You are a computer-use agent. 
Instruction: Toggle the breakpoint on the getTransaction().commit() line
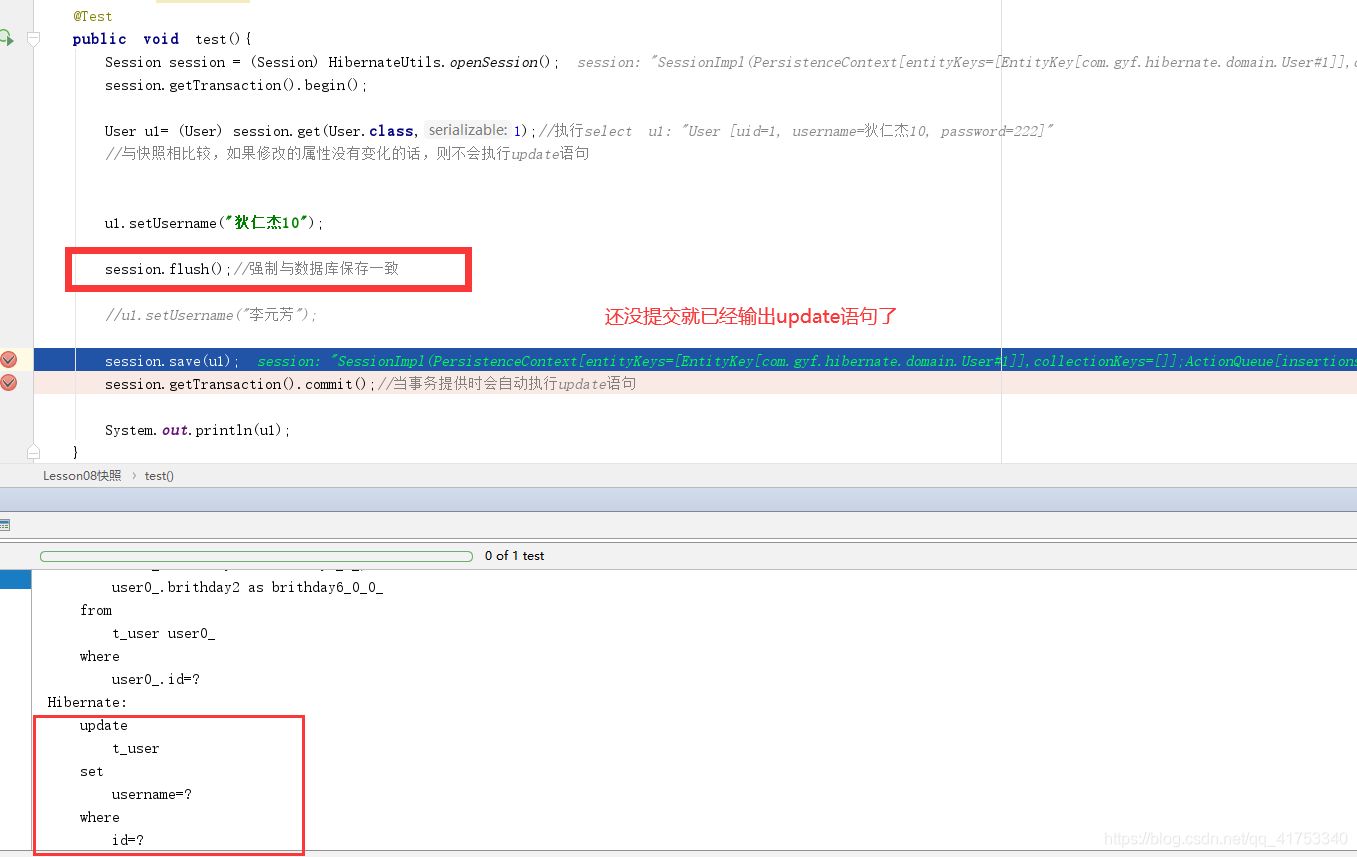click(8, 383)
